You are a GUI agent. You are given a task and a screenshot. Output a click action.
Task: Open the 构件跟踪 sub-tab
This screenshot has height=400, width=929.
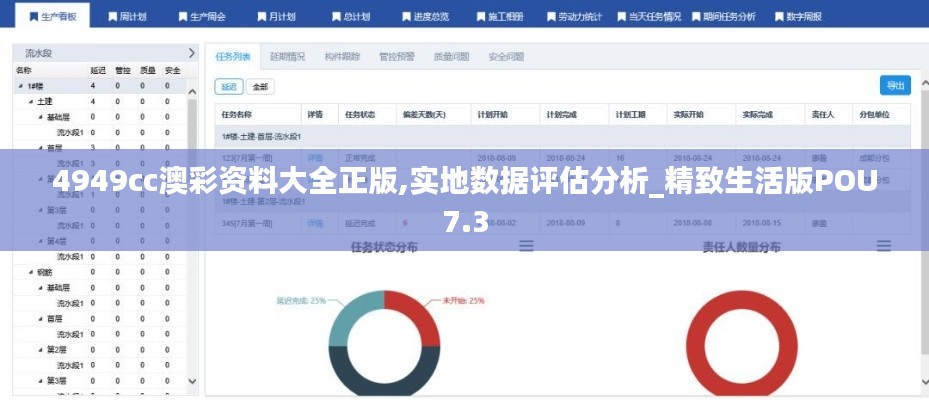(342, 57)
